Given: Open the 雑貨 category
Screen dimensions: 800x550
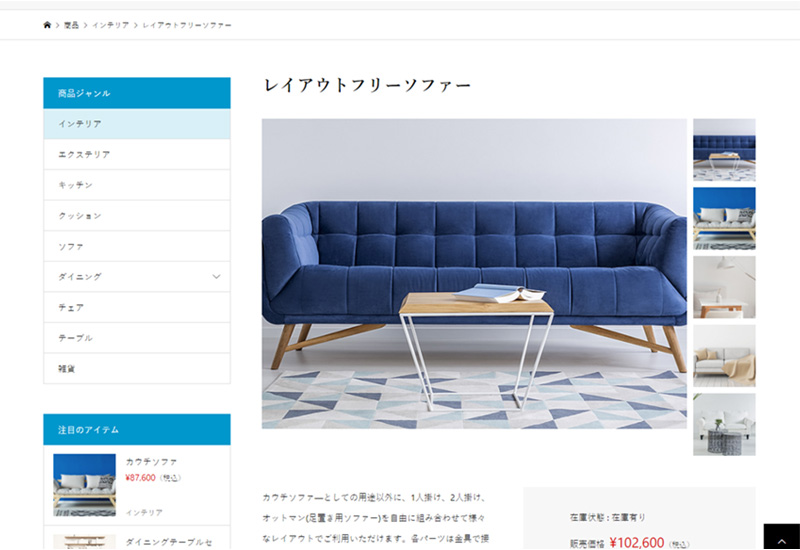Looking at the screenshot, I should point(137,368).
